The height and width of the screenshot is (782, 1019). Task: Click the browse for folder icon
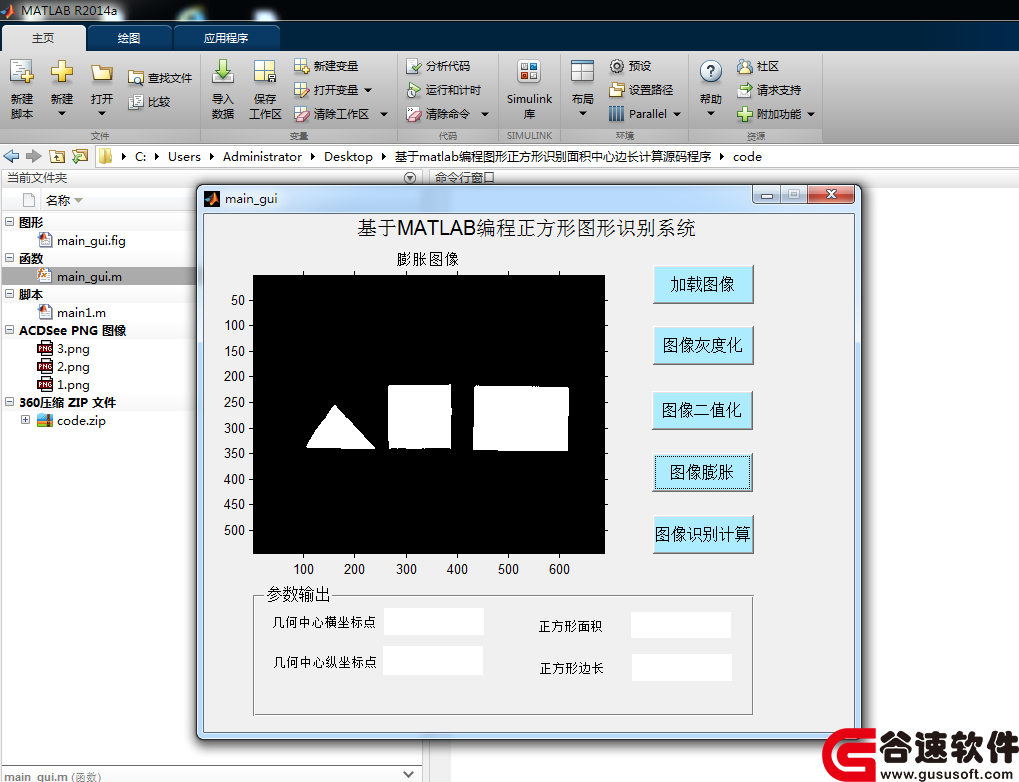click(x=80, y=156)
